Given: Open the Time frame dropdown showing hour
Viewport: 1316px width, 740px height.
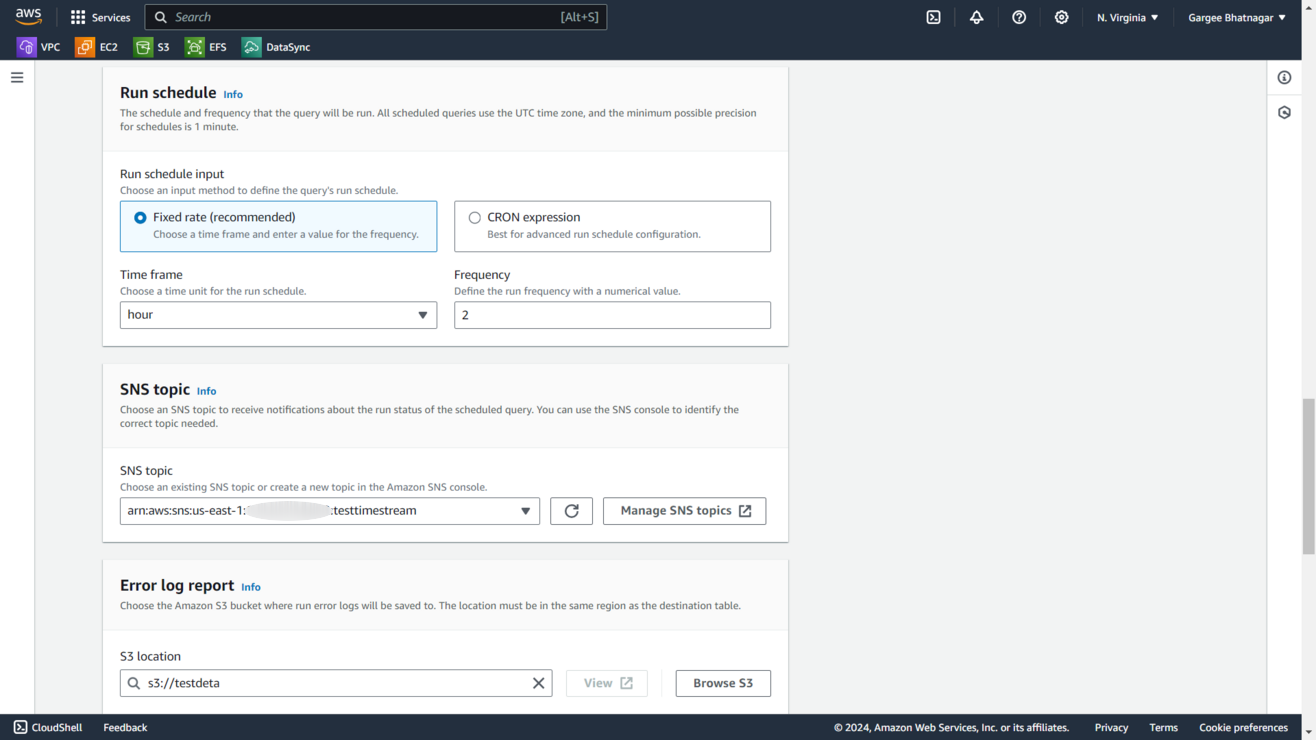Looking at the screenshot, I should coord(278,315).
